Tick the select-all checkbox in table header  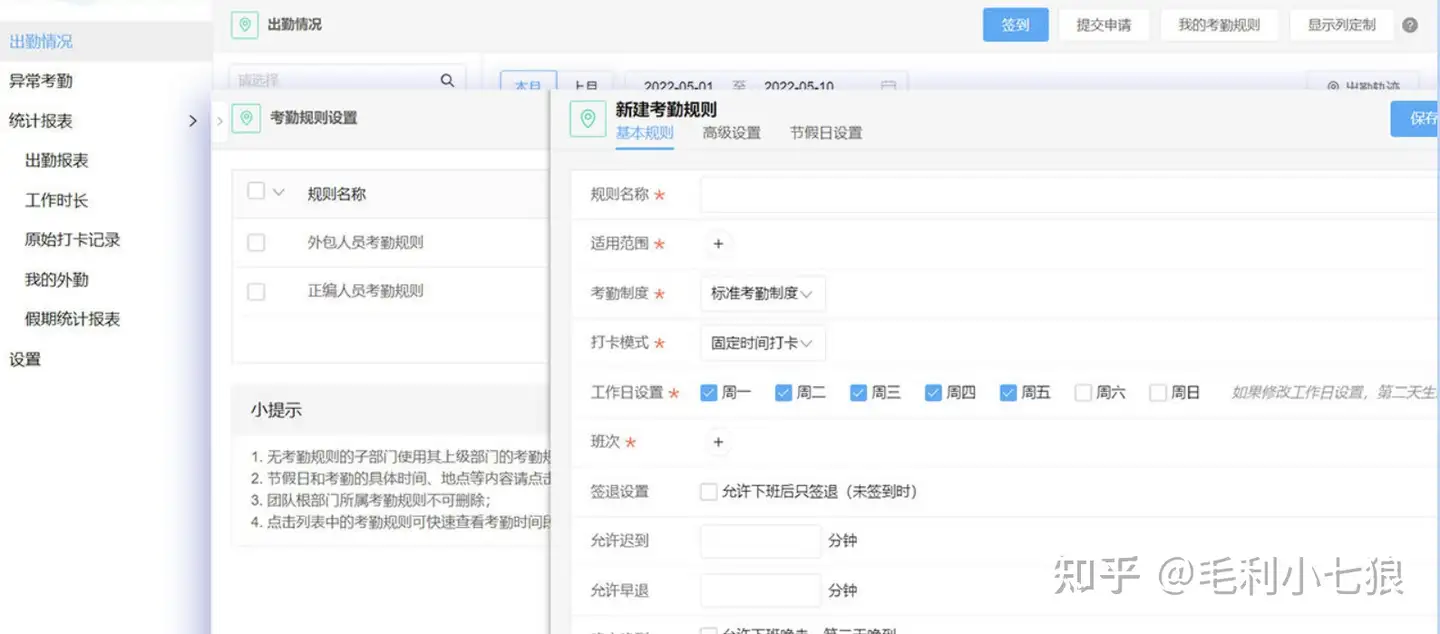click(256, 191)
